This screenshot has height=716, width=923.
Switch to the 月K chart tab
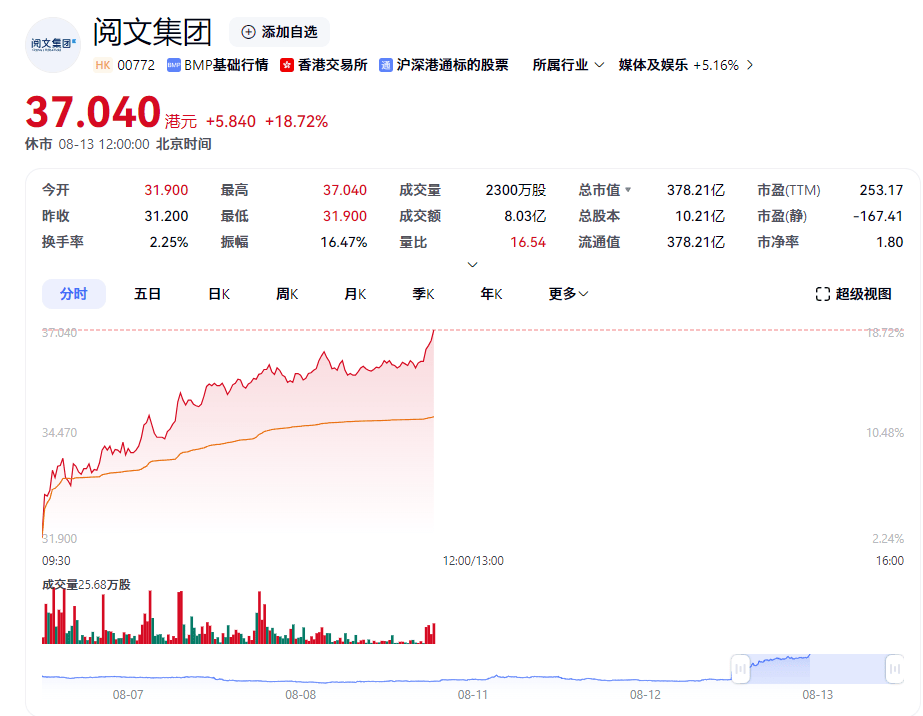[355, 294]
